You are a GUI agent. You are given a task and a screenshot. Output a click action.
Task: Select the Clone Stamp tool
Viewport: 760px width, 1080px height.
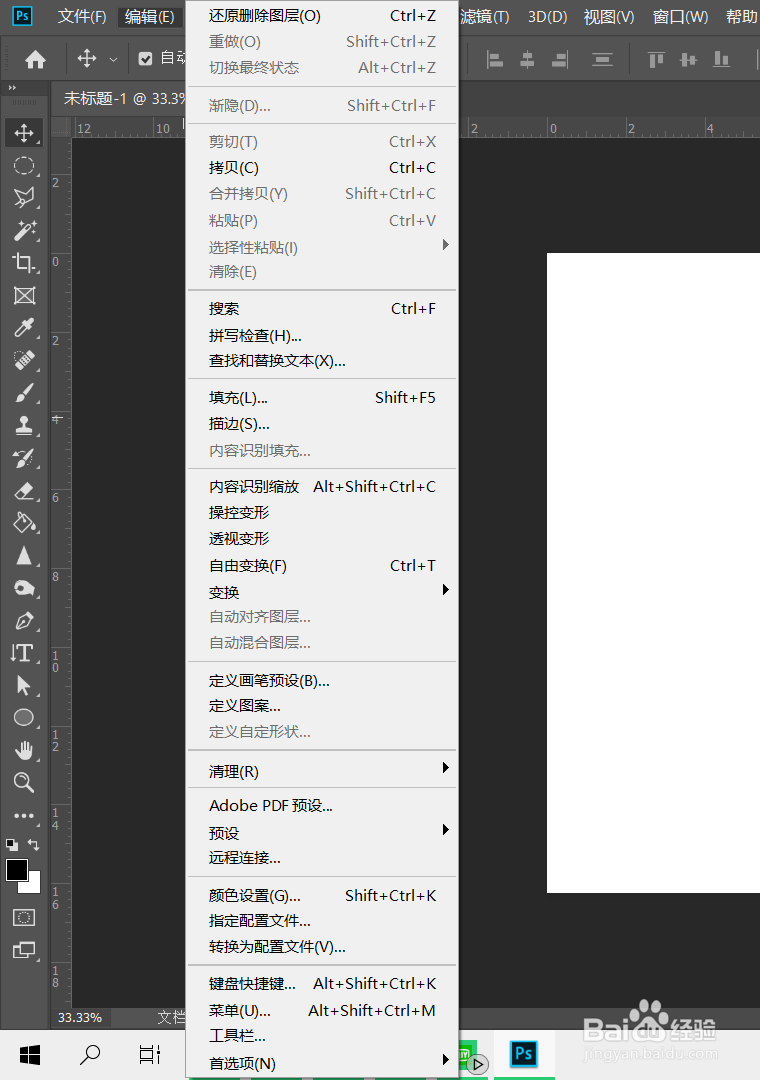click(24, 426)
